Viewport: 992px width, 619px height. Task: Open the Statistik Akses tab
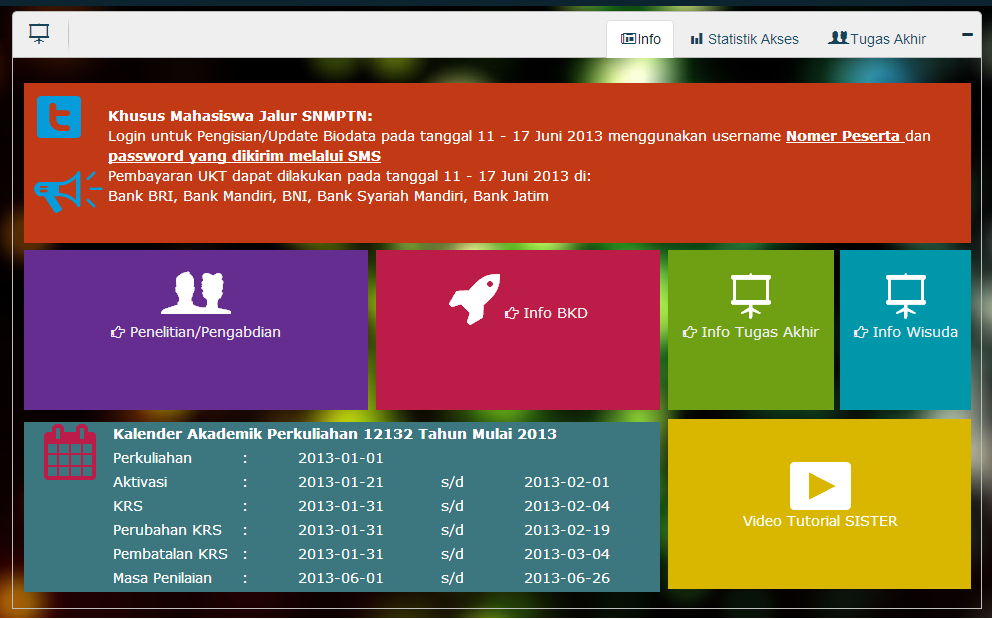744,39
